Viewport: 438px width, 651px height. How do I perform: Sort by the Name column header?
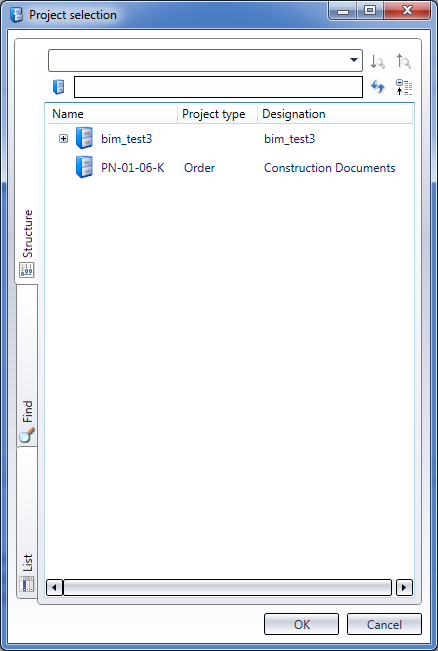(113, 114)
